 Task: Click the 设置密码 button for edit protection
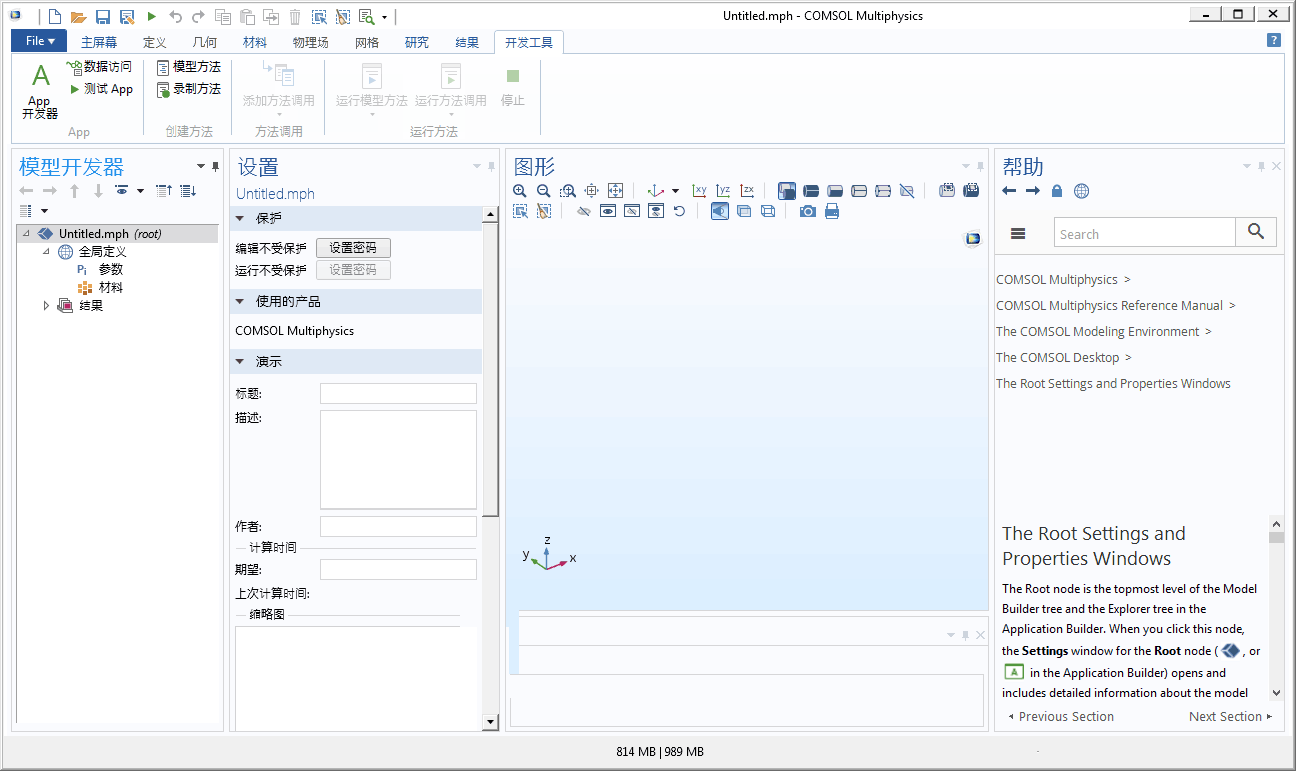pyautogui.click(x=353, y=247)
